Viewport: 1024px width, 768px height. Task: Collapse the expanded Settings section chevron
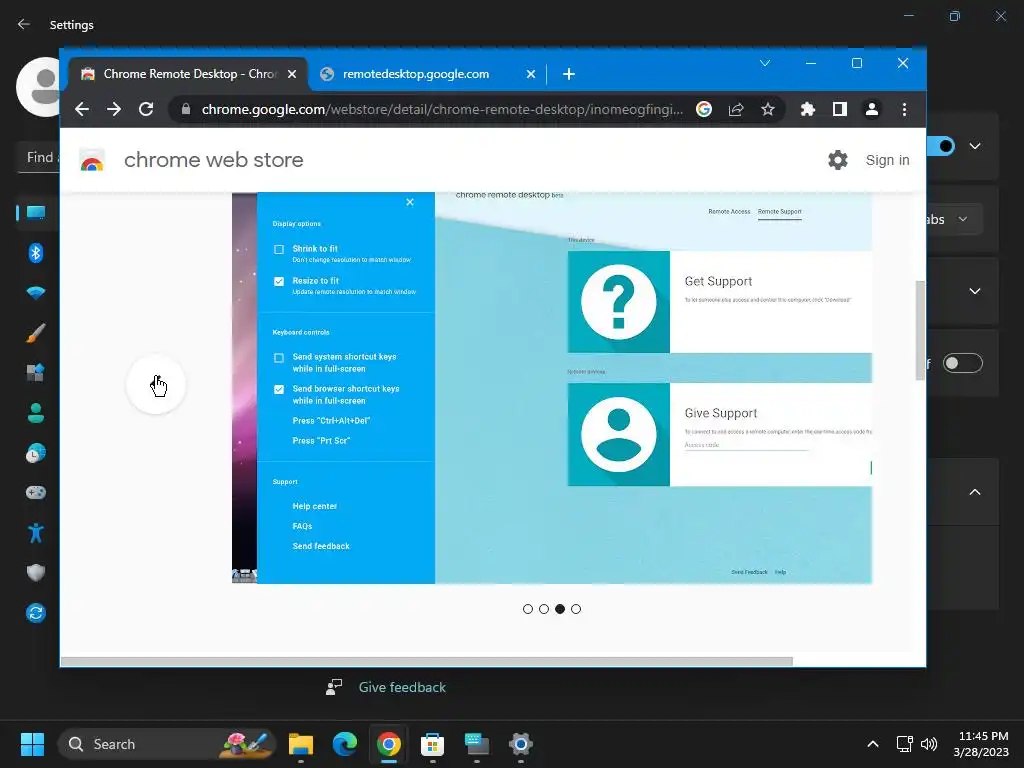pyautogui.click(x=975, y=492)
